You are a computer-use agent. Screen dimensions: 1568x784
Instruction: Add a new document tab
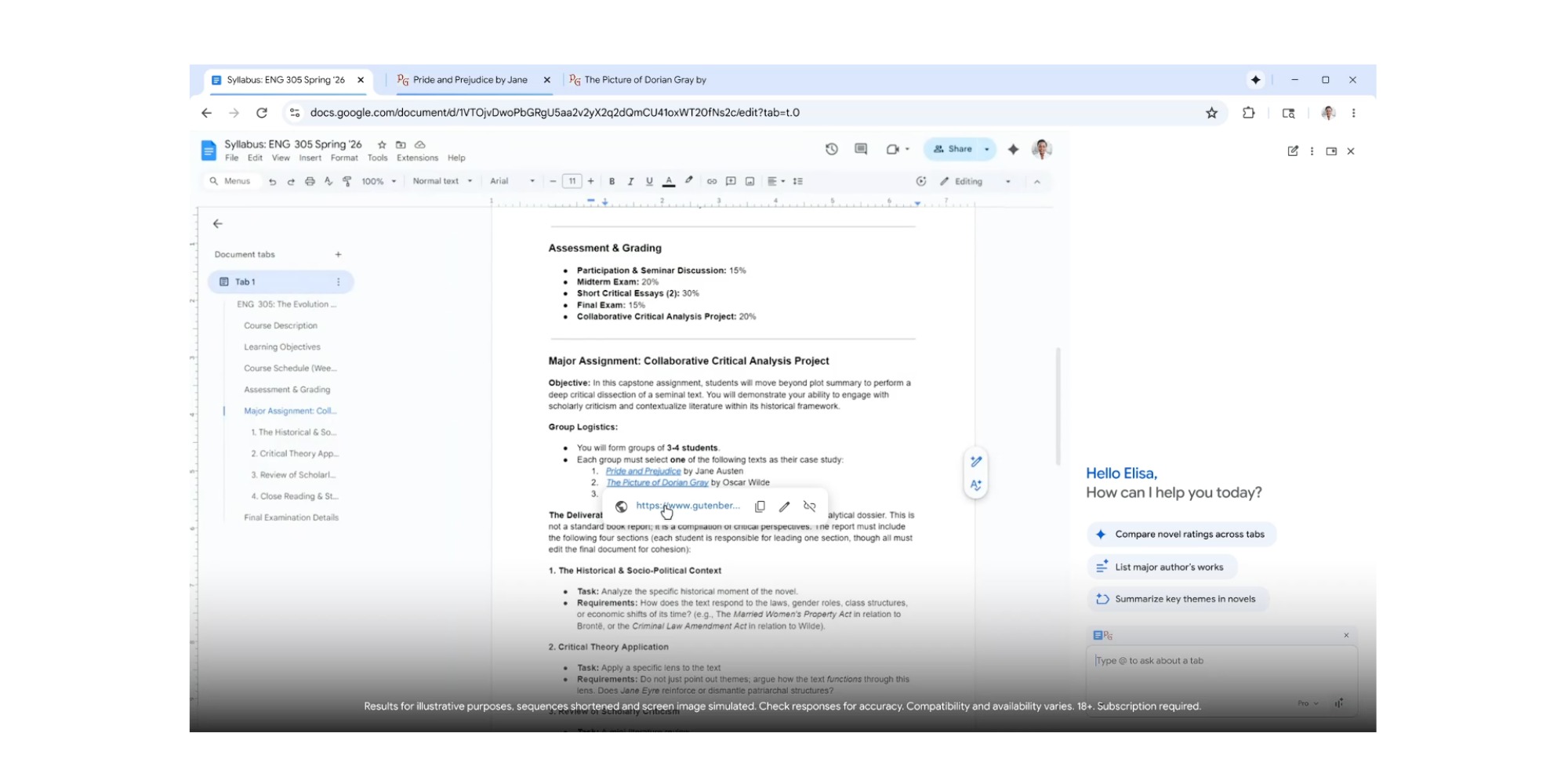[x=338, y=254]
